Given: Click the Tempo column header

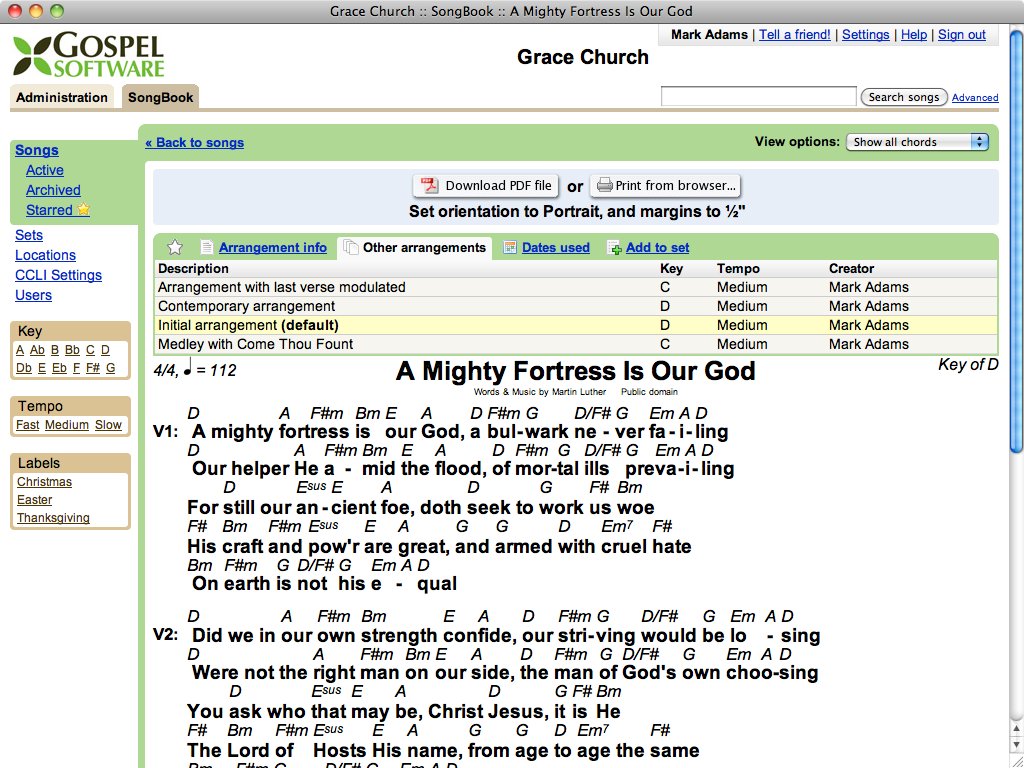Looking at the screenshot, I should [738, 268].
